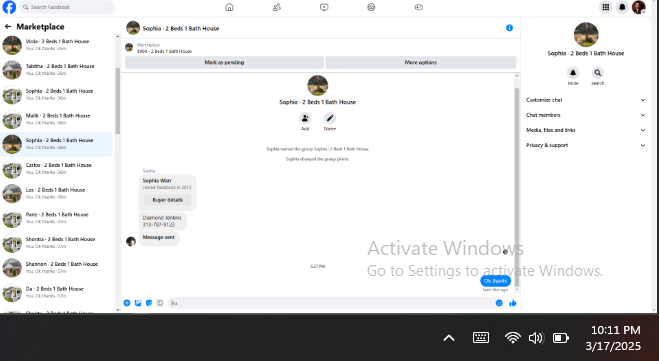
Task: Open the battery status tray icon
Action: pos(561,338)
